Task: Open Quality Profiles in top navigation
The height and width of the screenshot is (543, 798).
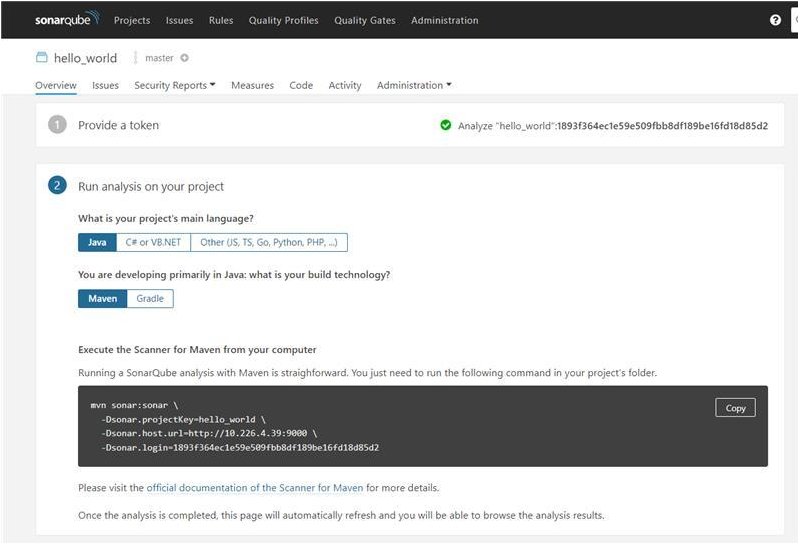Action: (283, 20)
